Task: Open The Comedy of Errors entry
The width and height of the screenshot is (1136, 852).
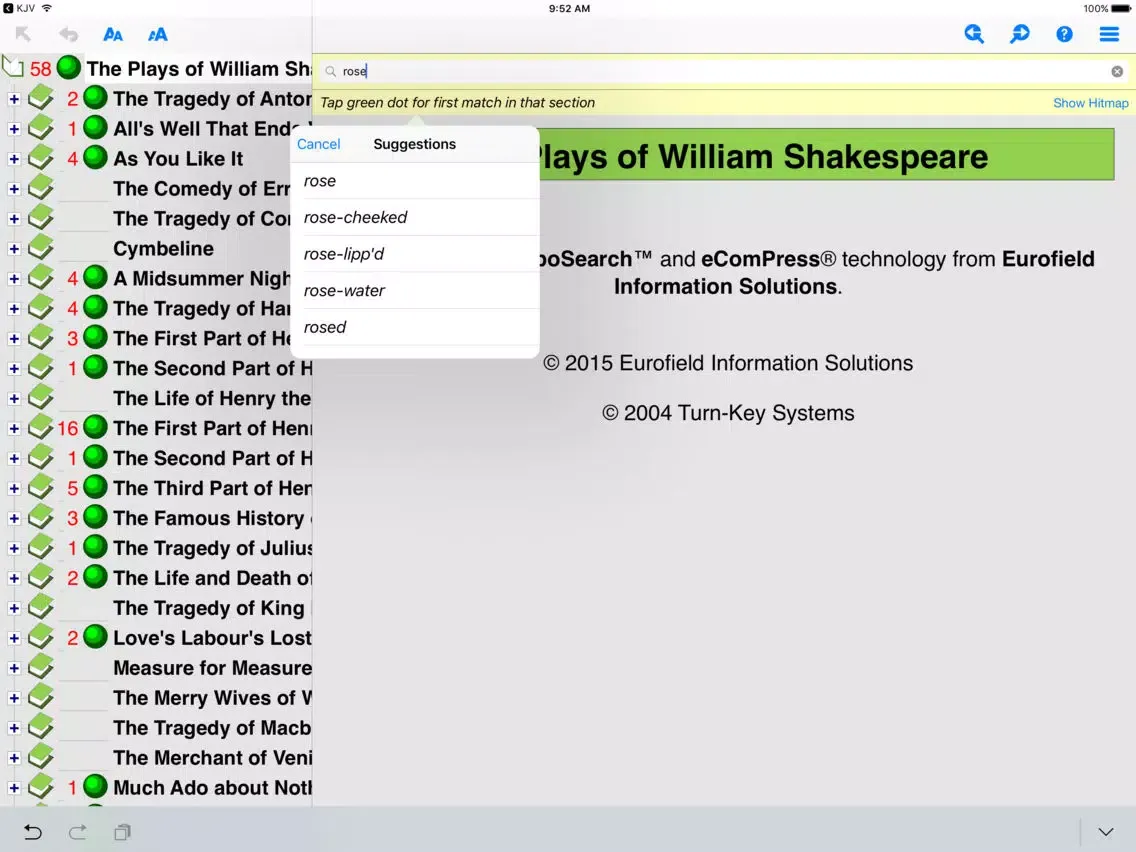Action: [x=202, y=188]
